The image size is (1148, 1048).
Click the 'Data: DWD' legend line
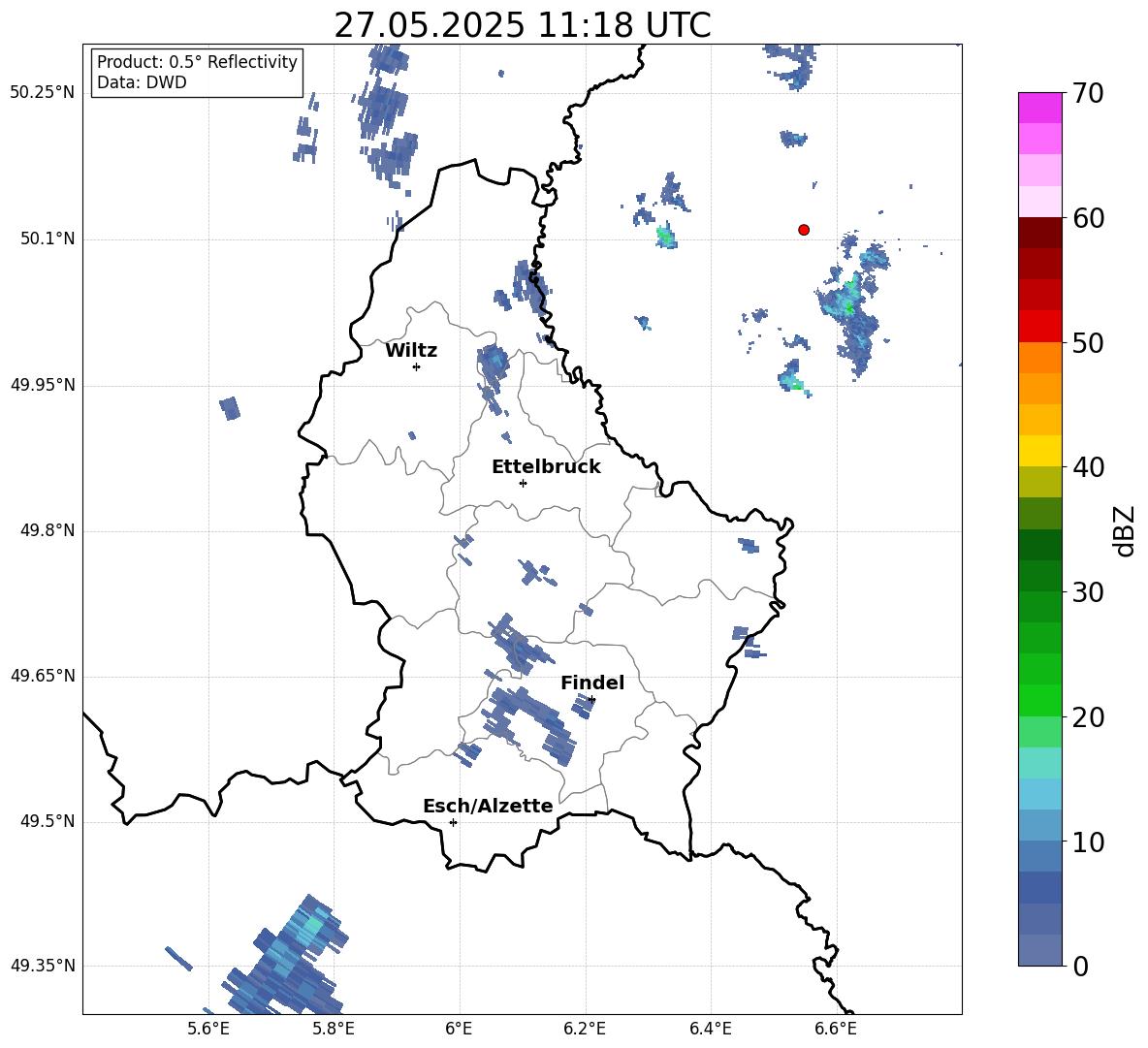coord(142,82)
